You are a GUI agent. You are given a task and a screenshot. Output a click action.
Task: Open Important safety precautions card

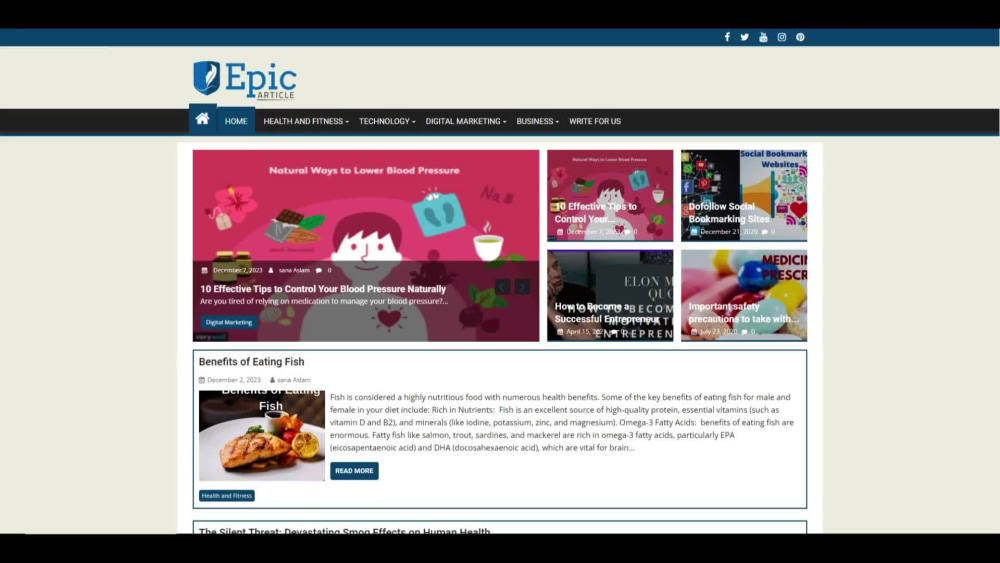click(744, 295)
